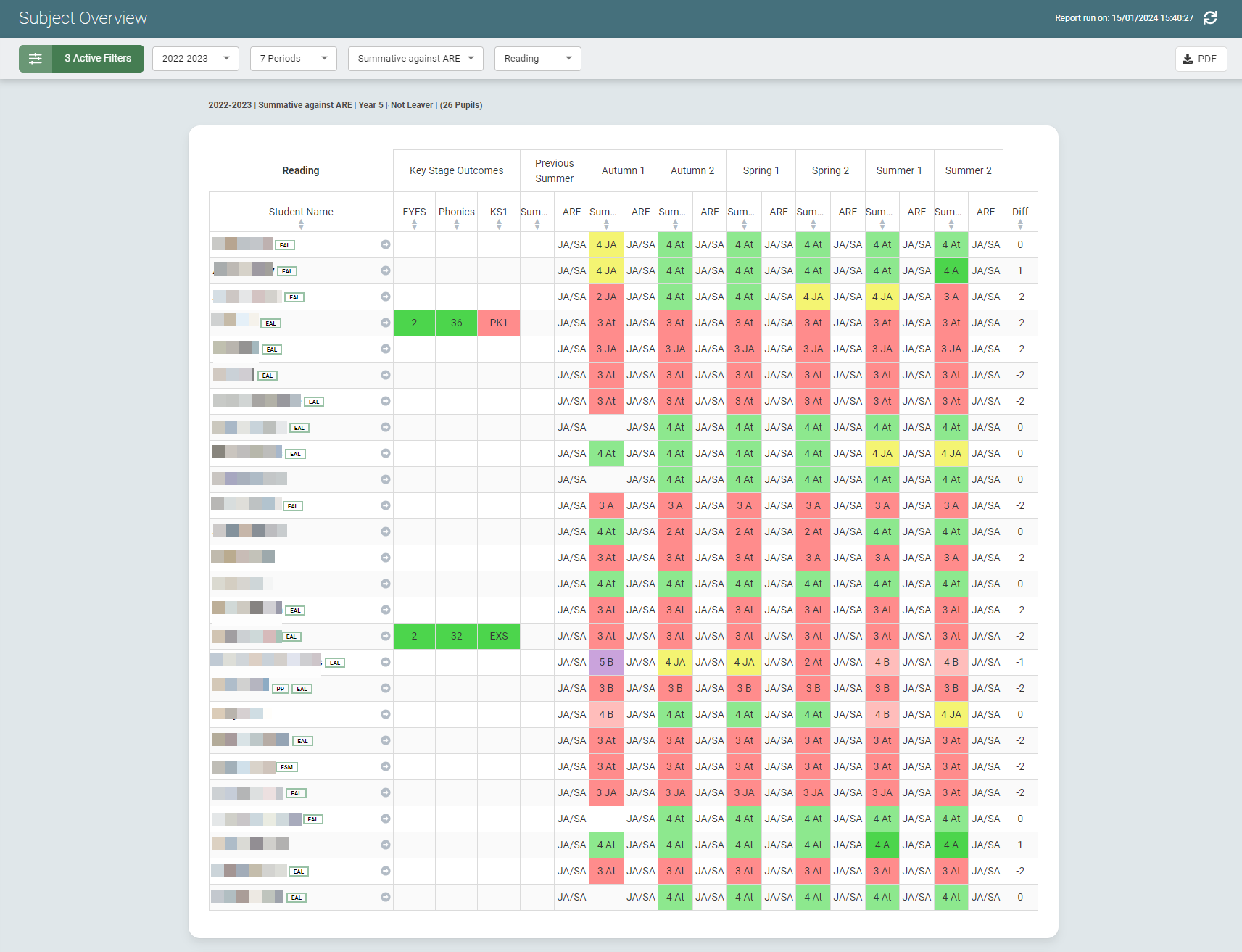Image resolution: width=1242 pixels, height=952 pixels.
Task: Select the Summer 2 column header
Action: click(x=968, y=171)
